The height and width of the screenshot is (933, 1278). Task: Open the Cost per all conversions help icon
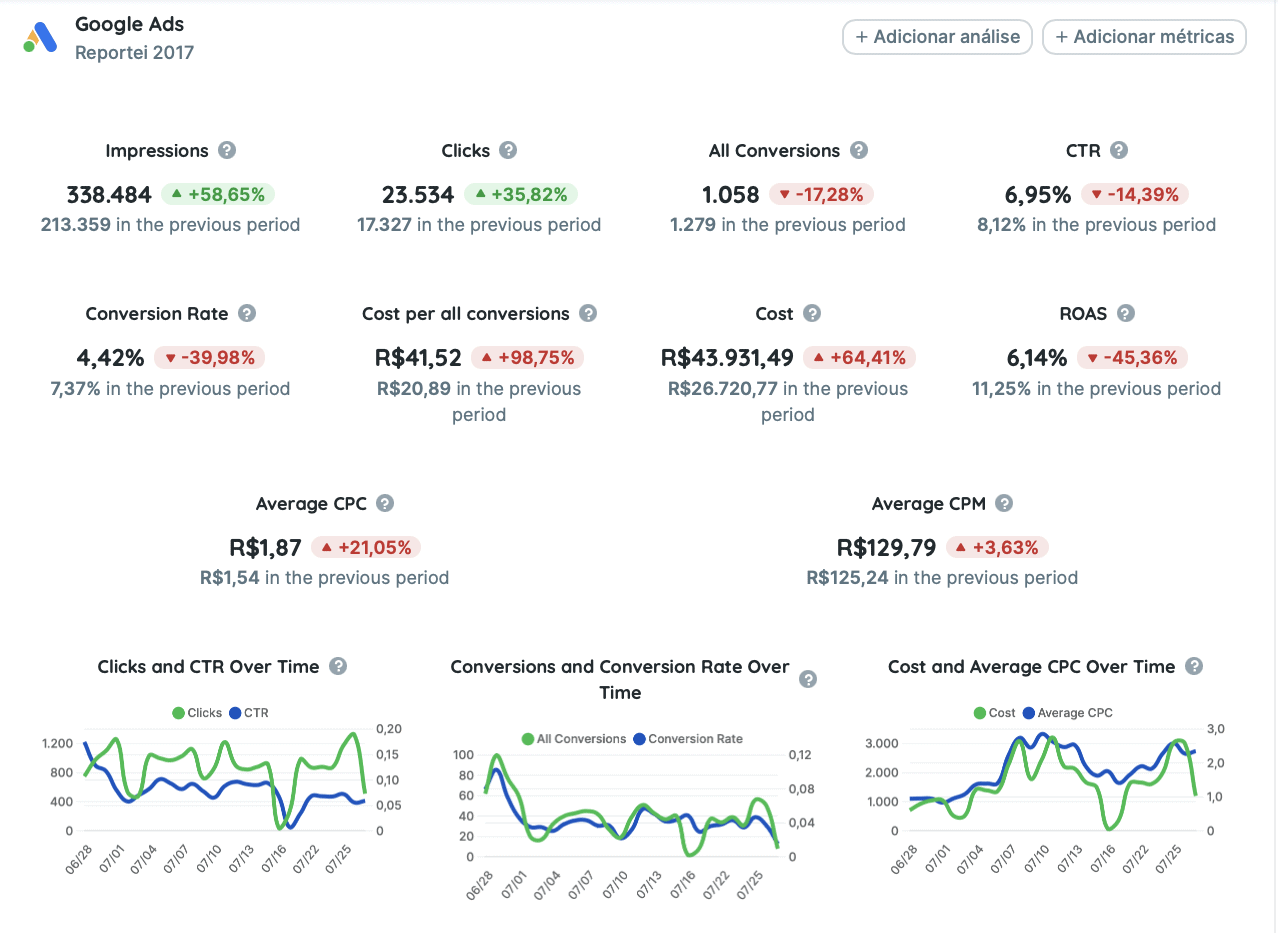(x=589, y=313)
